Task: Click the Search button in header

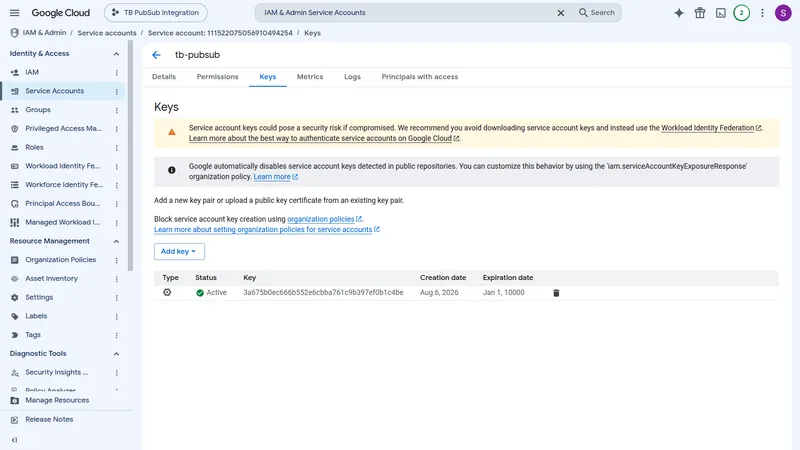Action: tap(596, 13)
